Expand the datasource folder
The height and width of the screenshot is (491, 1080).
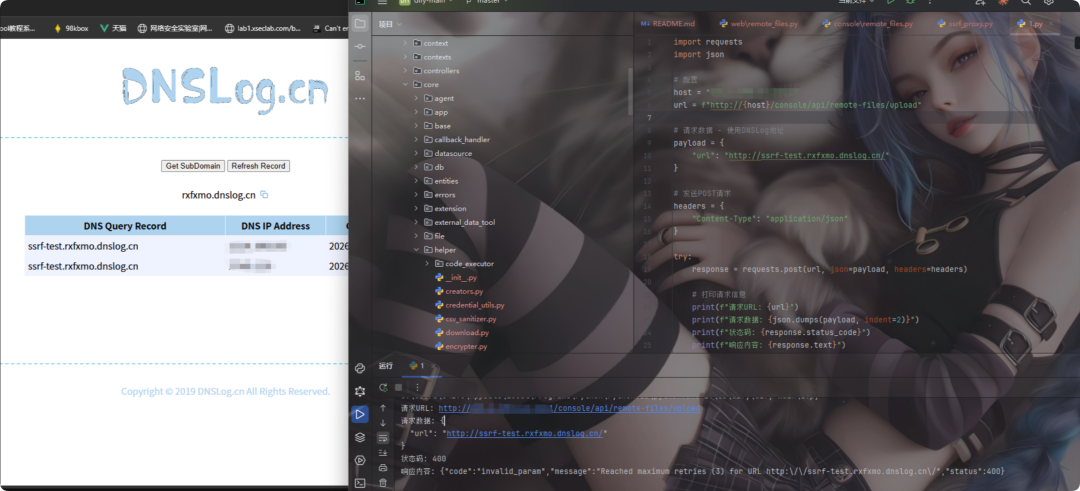pyautogui.click(x=416, y=154)
